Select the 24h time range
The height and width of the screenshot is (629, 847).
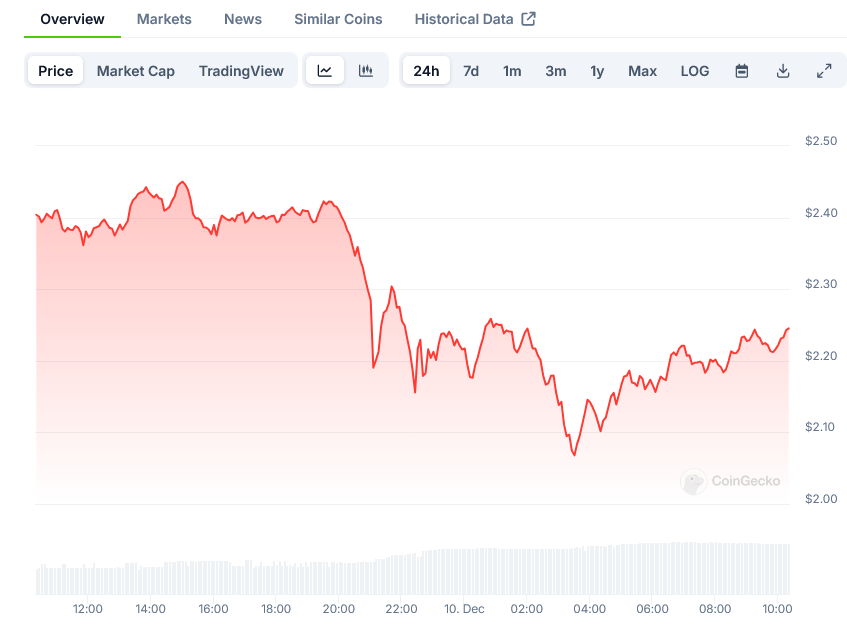pyautogui.click(x=426, y=71)
